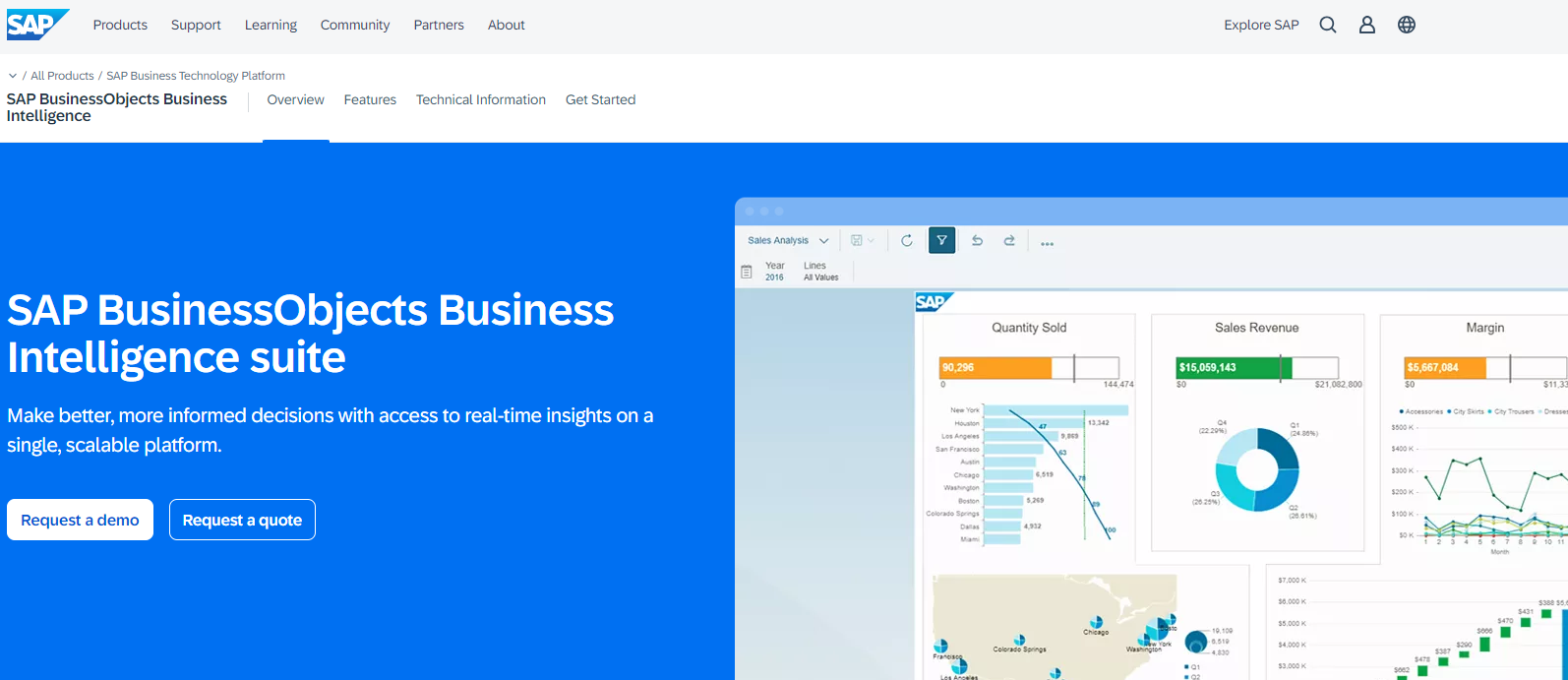
Task: Go to the Get Started tab
Action: pyautogui.click(x=600, y=99)
